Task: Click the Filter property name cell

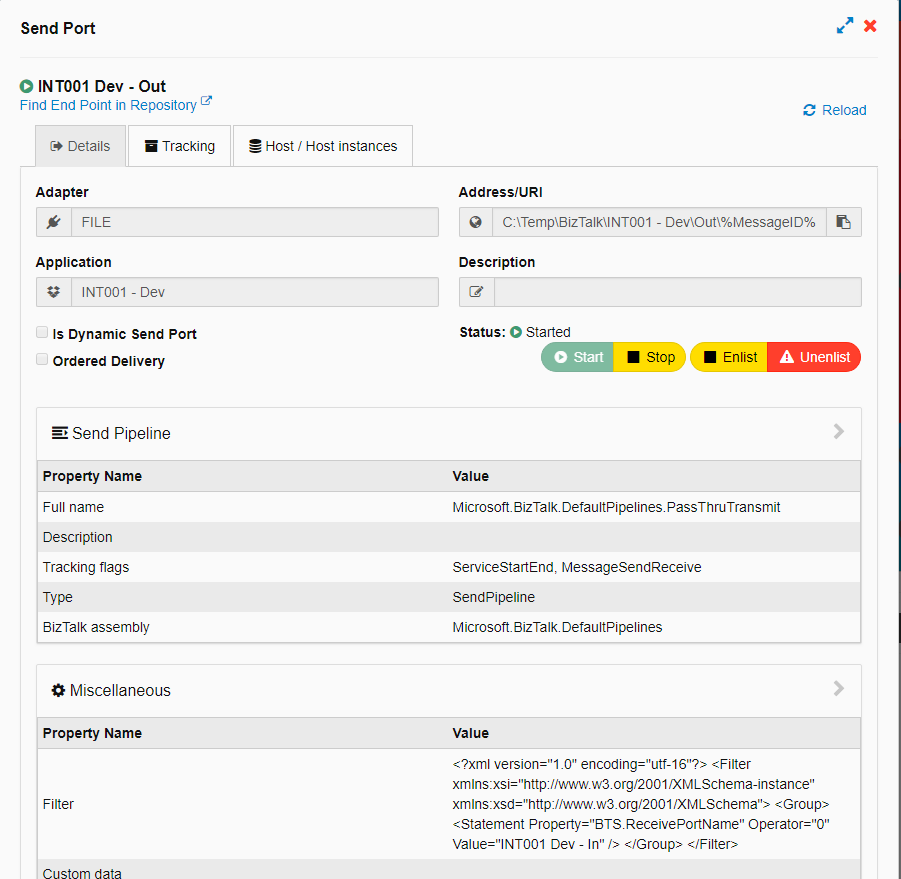Action: [x=58, y=804]
